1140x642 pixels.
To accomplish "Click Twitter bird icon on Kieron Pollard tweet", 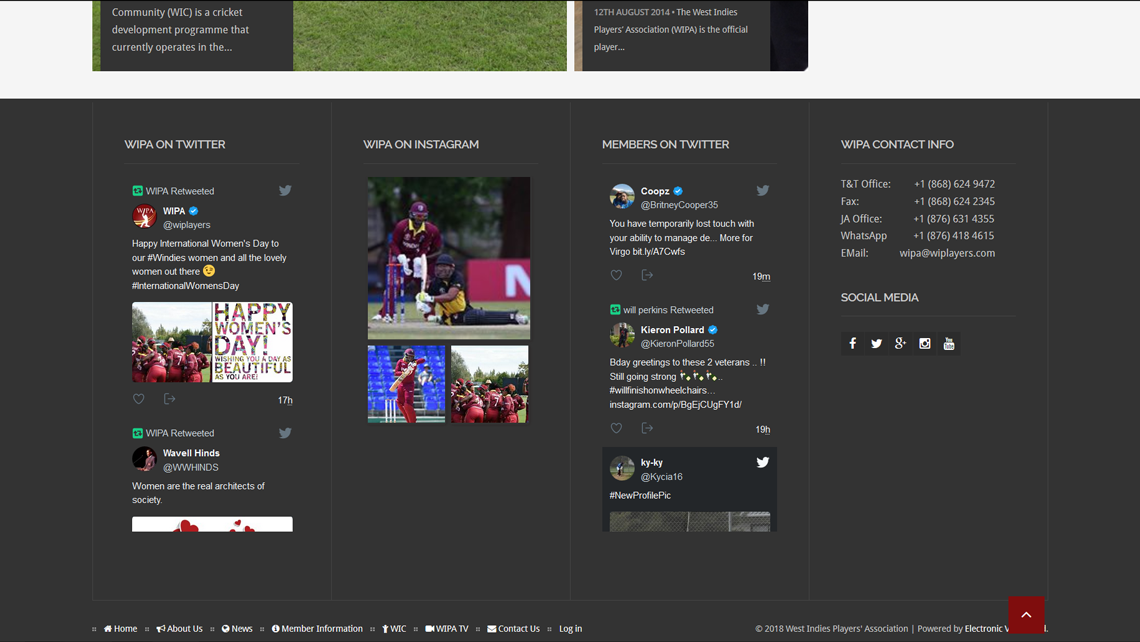I will [x=763, y=309].
